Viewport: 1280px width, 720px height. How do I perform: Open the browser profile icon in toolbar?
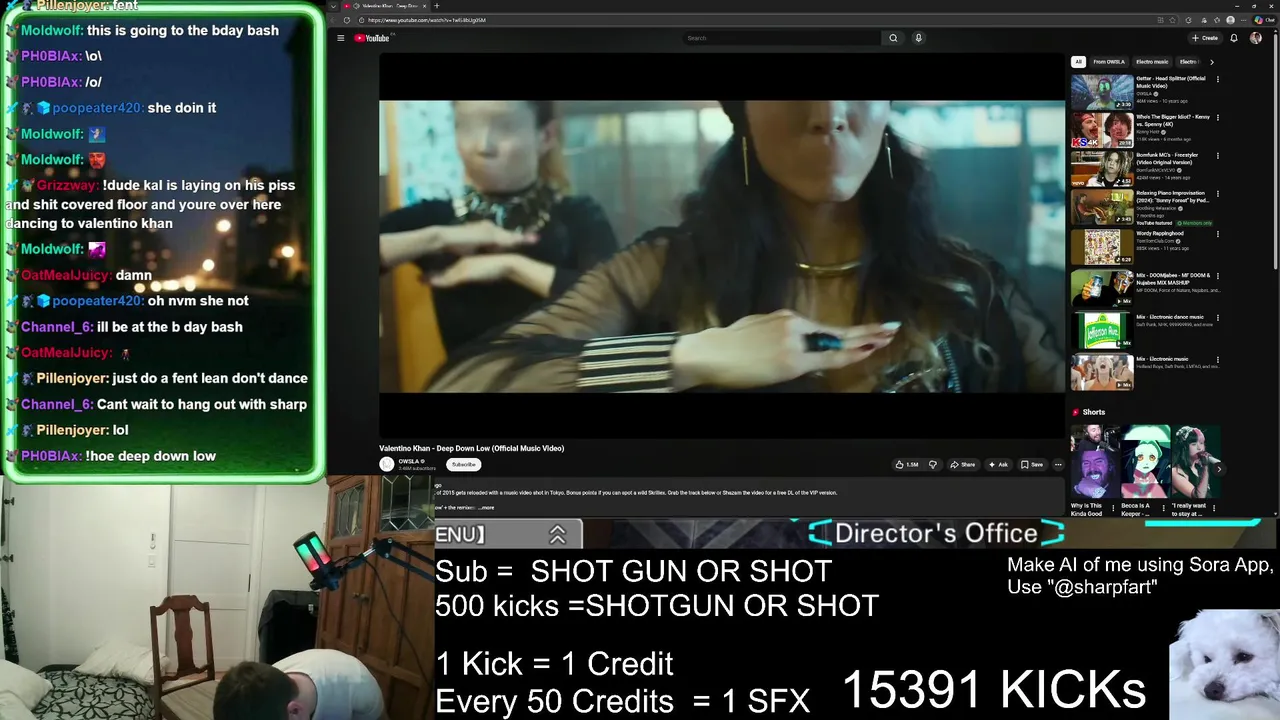[1232, 20]
